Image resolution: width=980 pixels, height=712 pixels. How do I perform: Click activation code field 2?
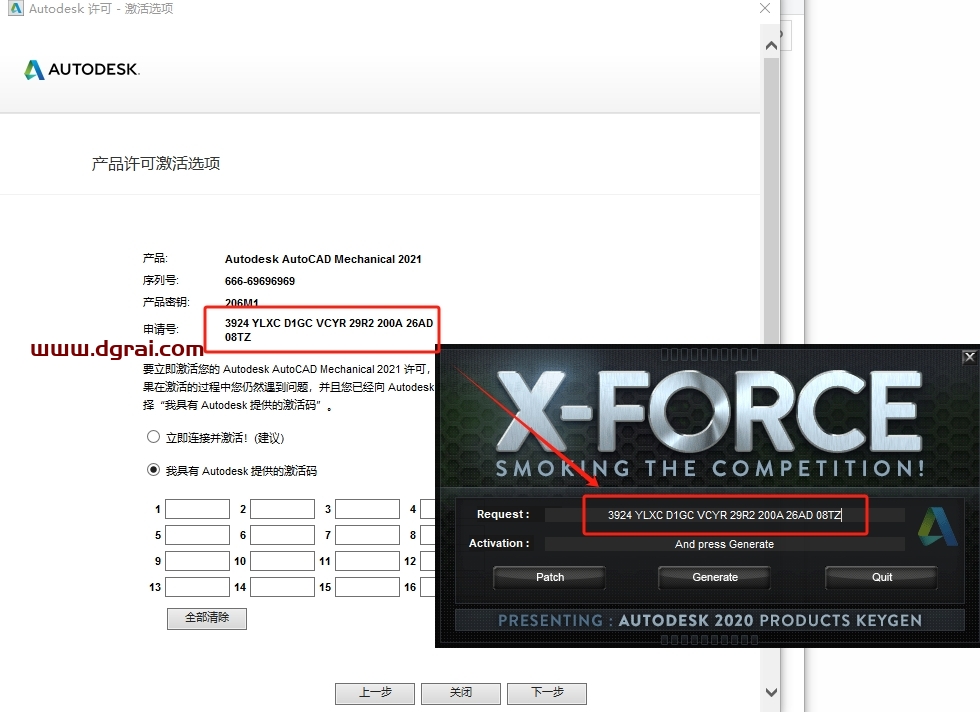click(282, 509)
